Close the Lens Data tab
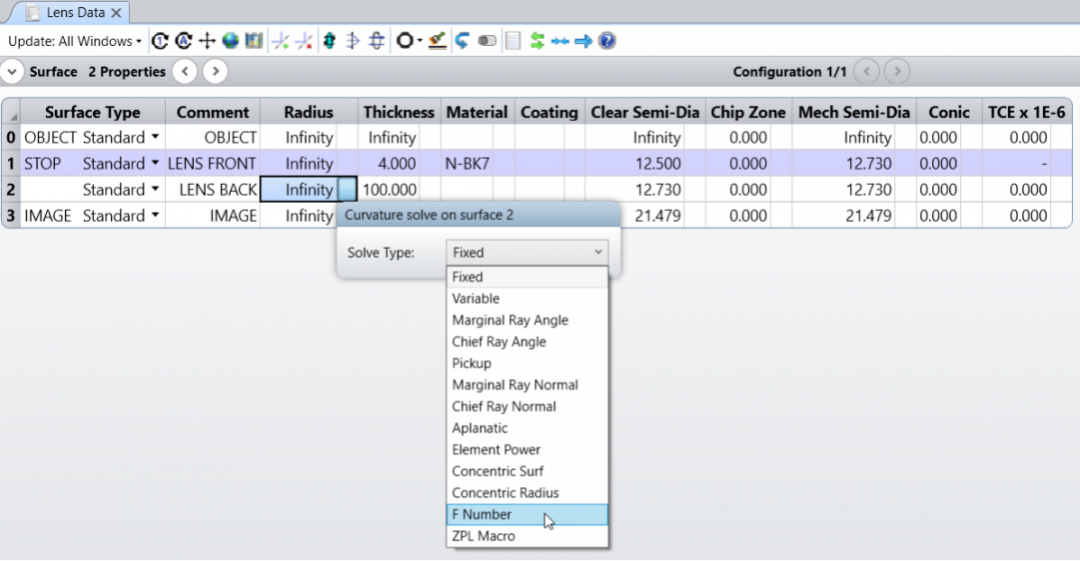The image size is (1080, 561). tap(116, 13)
